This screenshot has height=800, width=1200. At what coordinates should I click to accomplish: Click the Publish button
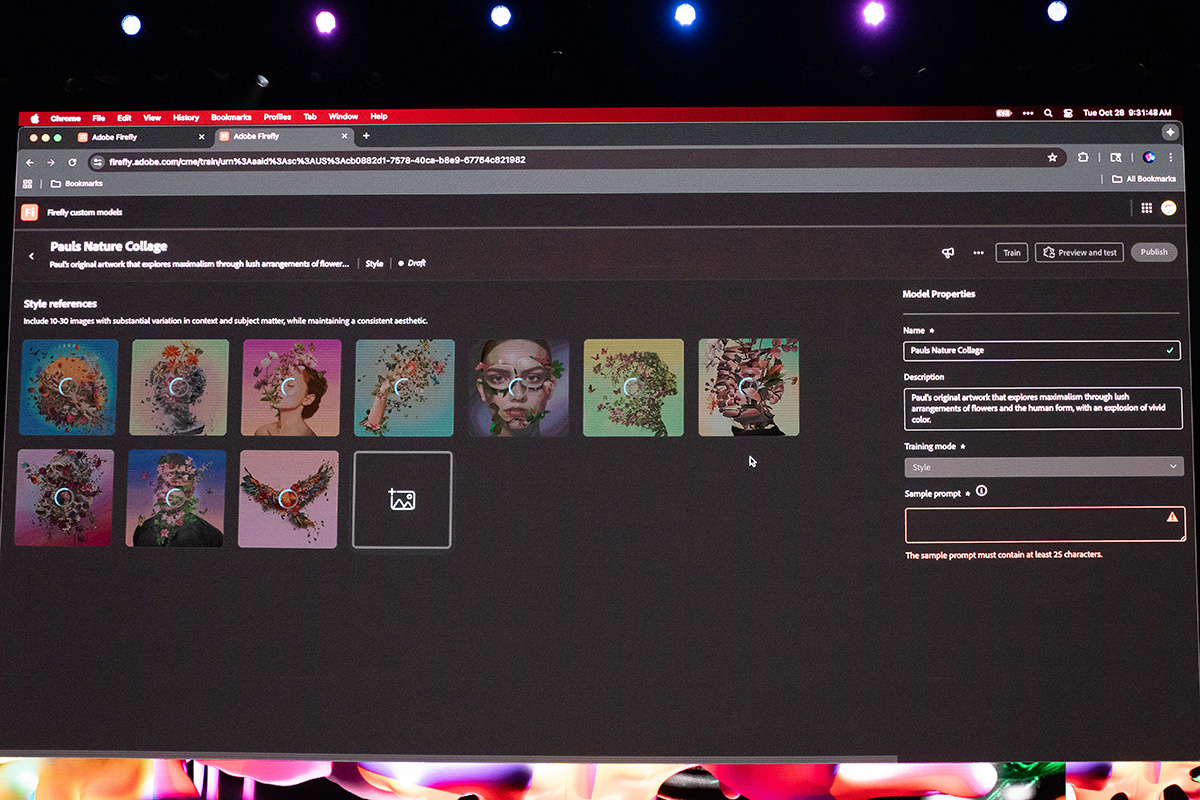tap(1154, 252)
